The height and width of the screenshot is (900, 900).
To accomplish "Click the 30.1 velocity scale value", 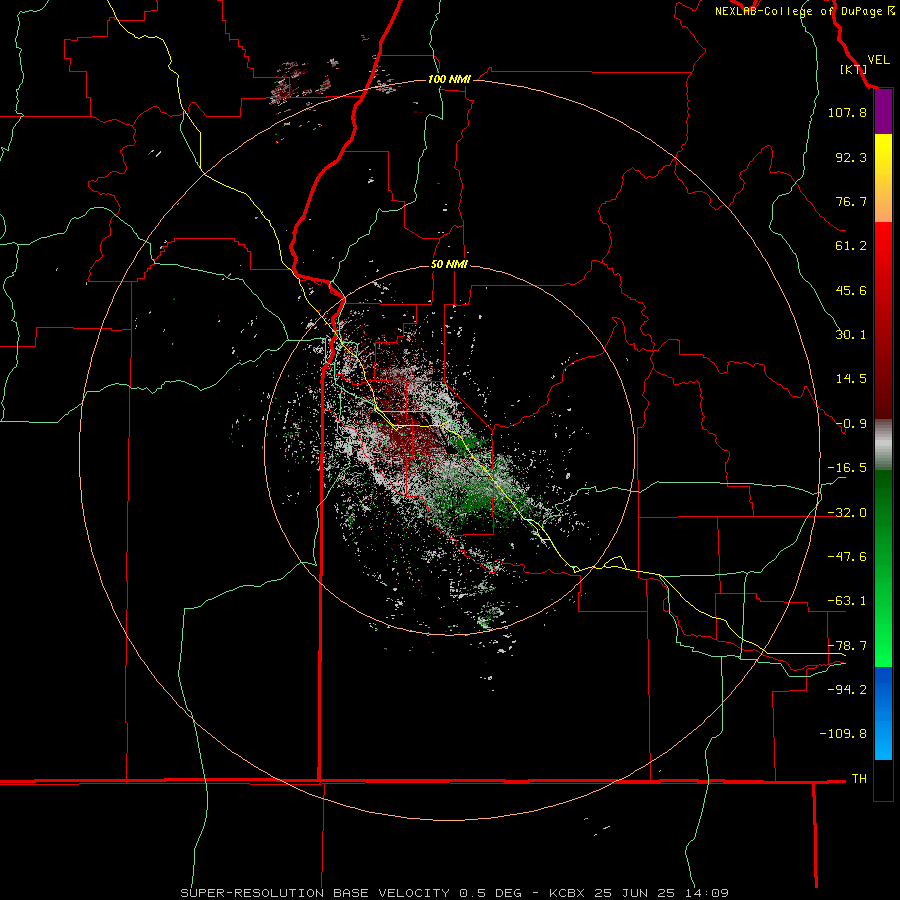I will click(x=851, y=335).
